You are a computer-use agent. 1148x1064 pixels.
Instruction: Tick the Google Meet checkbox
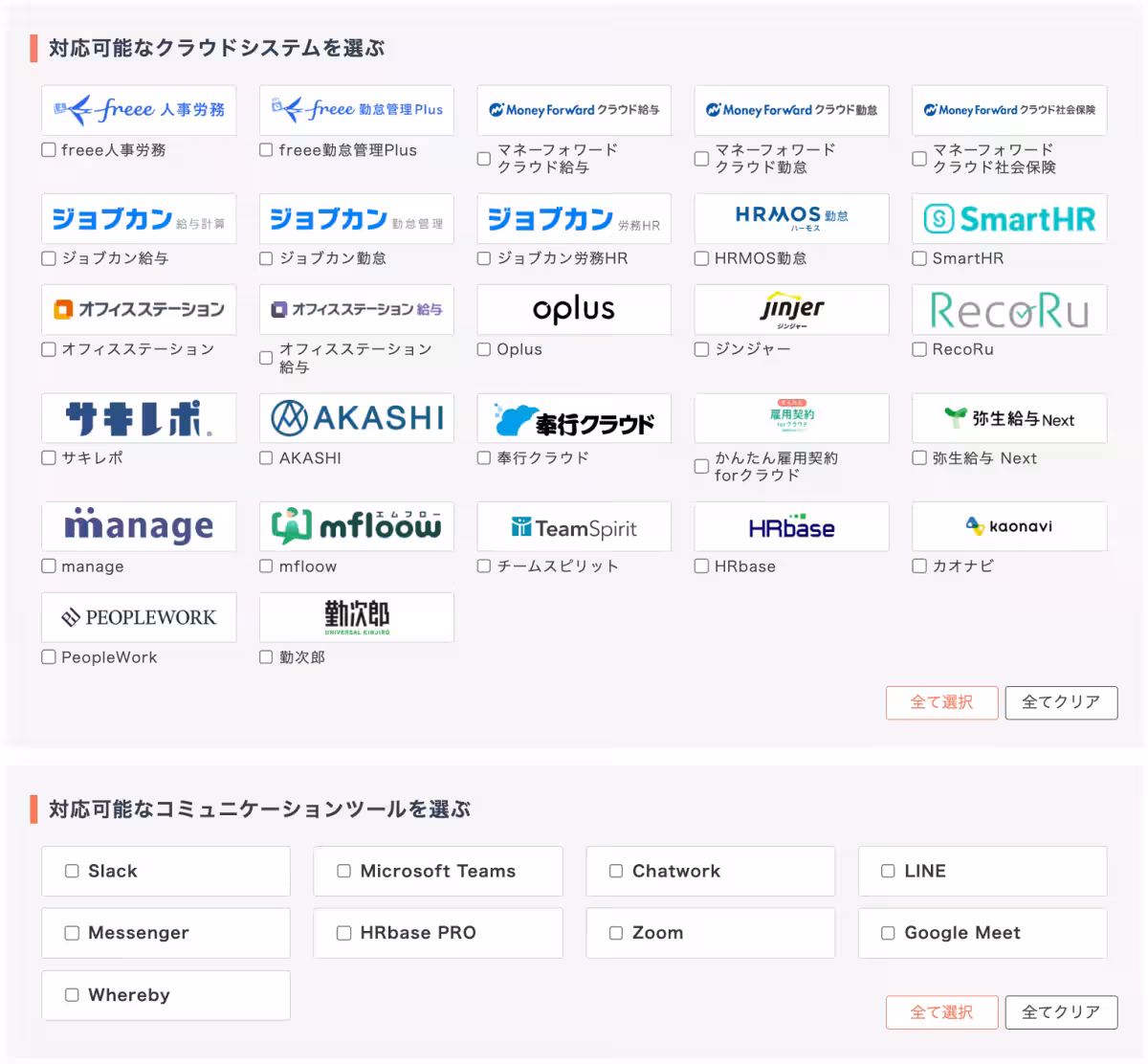888,933
